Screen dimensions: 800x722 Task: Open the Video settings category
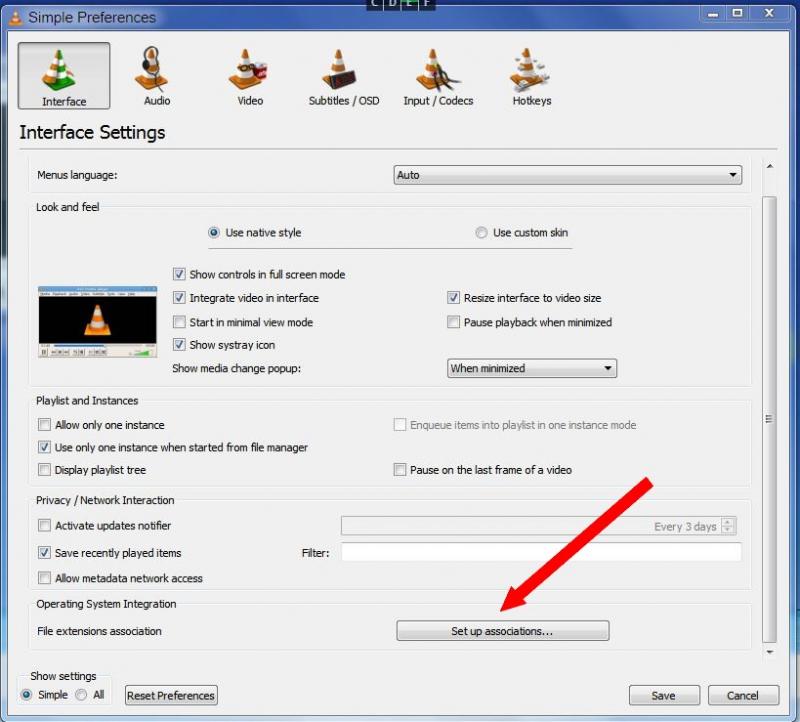(249, 76)
